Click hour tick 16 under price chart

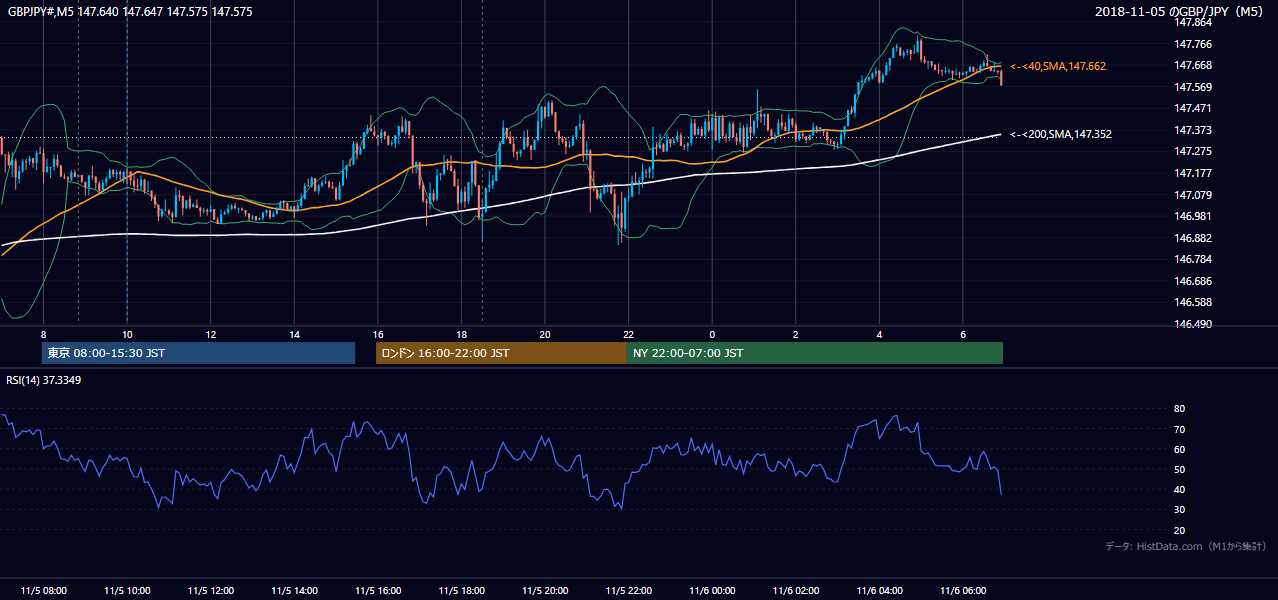(x=378, y=334)
